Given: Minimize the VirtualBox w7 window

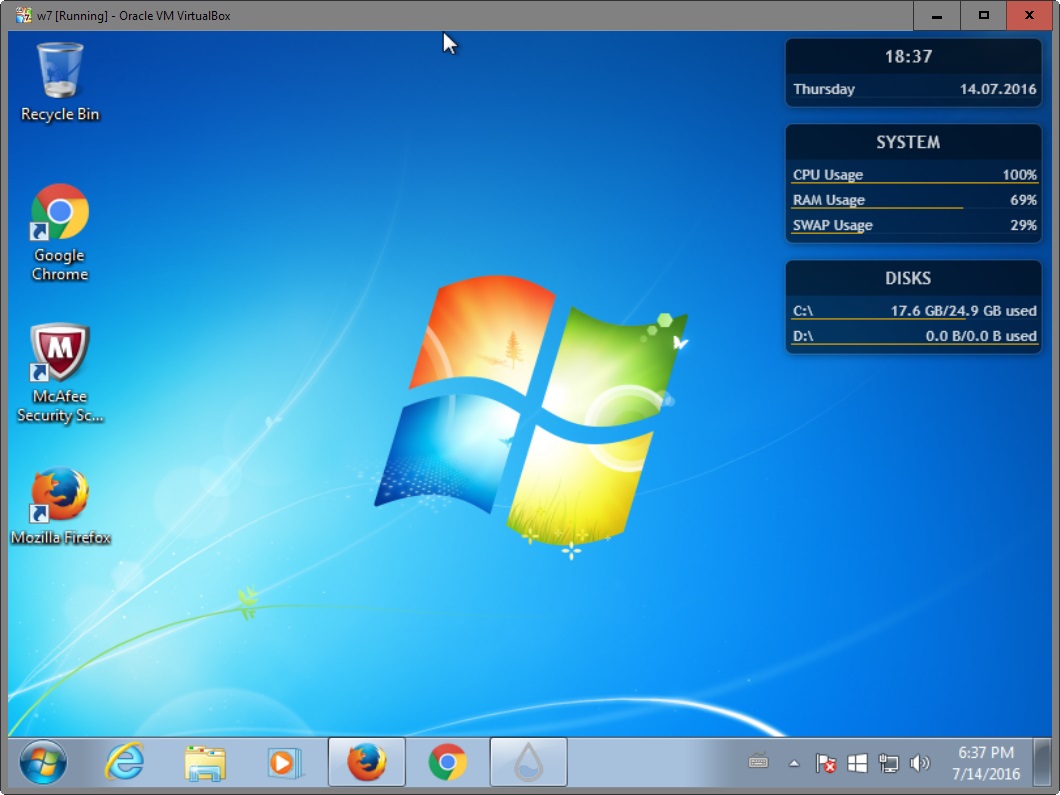Looking at the screenshot, I should click(x=936, y=15).
